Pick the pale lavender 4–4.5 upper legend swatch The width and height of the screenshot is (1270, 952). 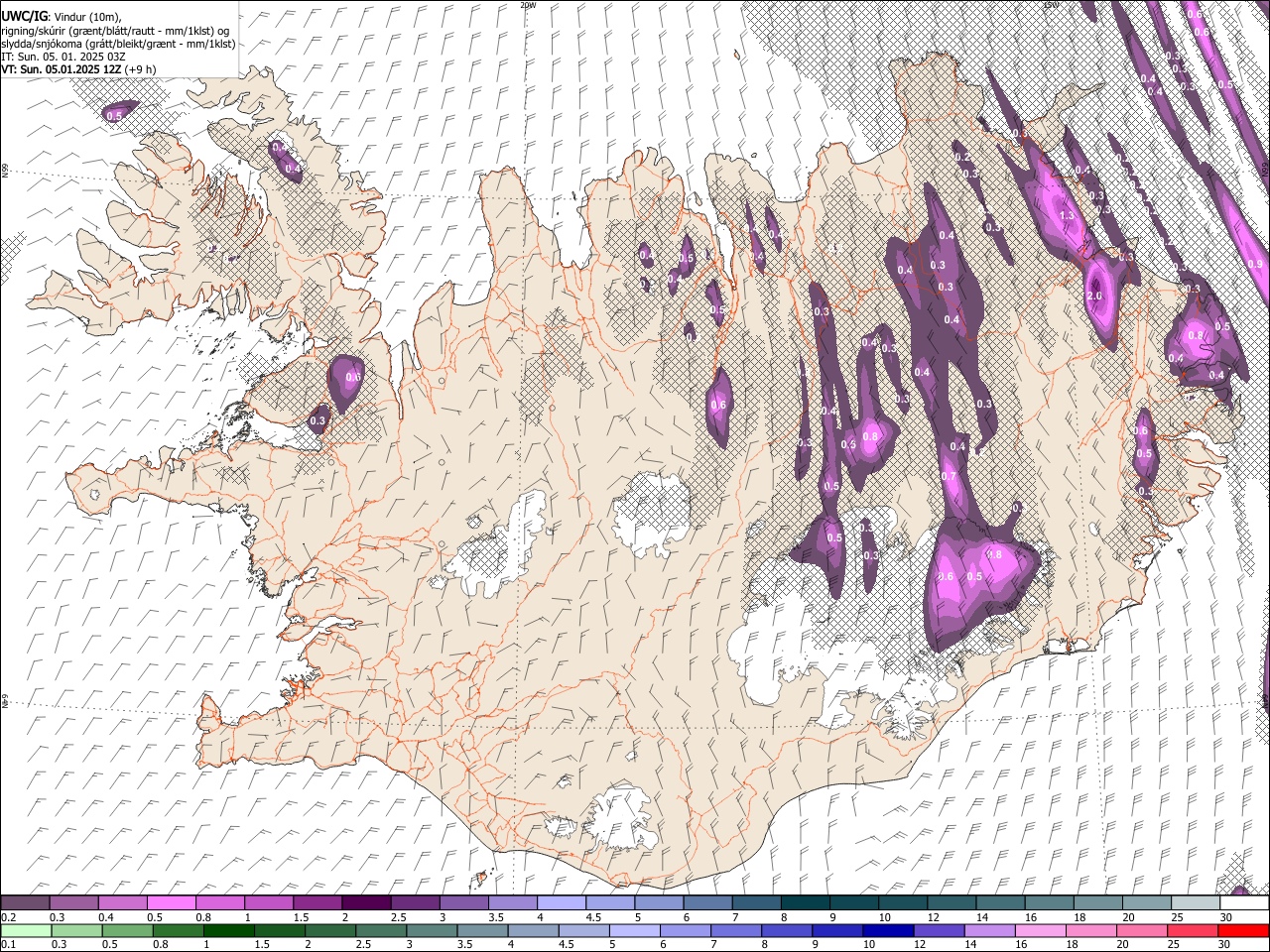pyautogui.click(x=562, y=903)
